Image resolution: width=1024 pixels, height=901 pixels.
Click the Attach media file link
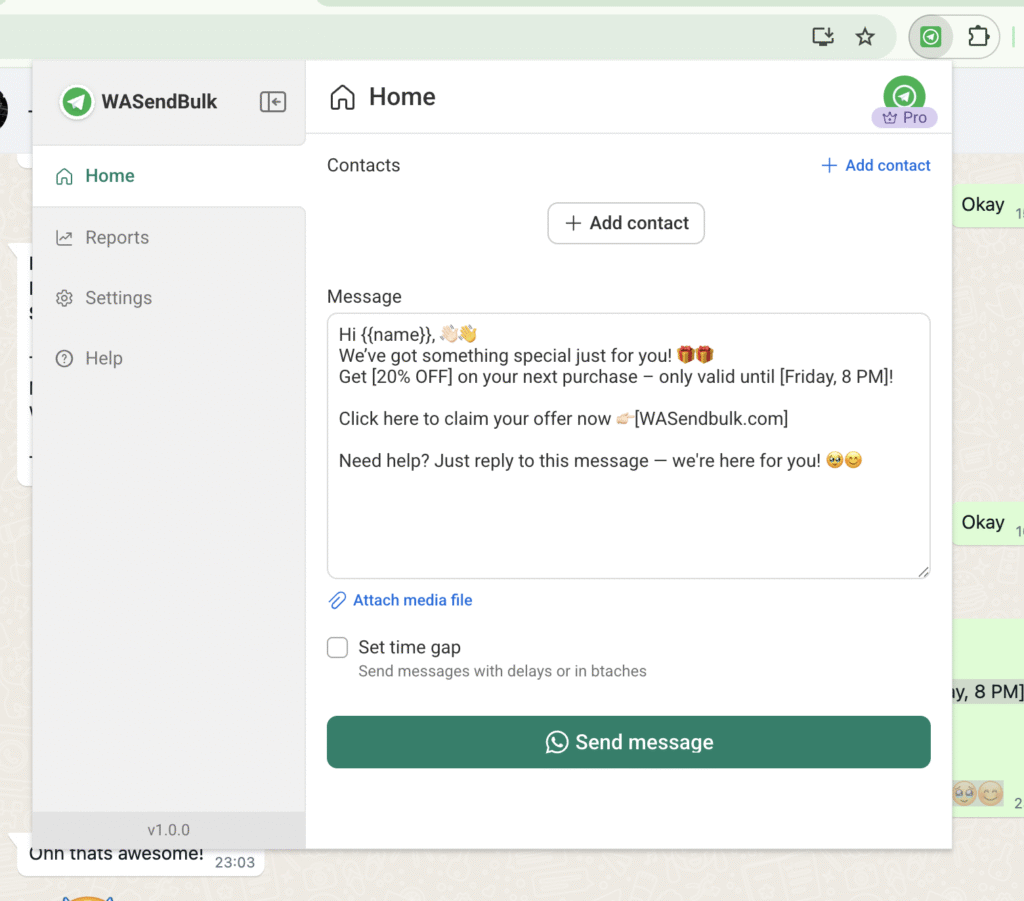[400, 600]
